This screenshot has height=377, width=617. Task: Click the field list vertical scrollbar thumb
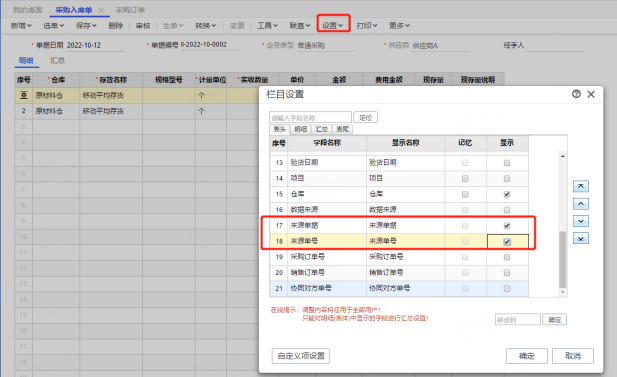tap(563, 260)
